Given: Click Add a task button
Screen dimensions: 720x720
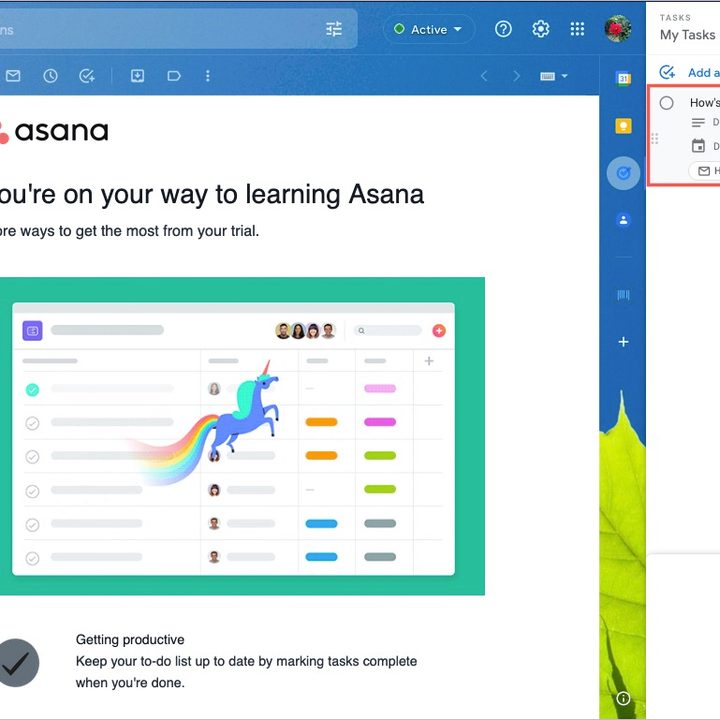Looking at the screenshot, I should 689,73.
